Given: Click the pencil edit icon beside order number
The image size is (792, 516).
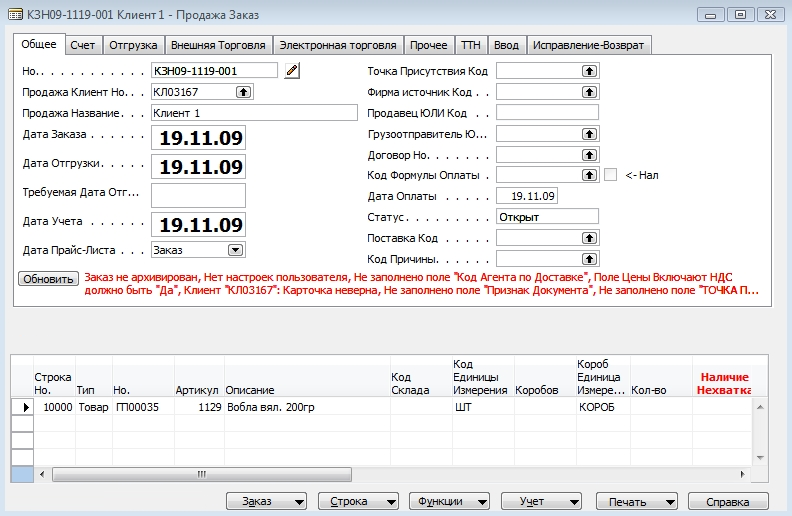Looking at the screenshot, I should click(x=292, y=71).
